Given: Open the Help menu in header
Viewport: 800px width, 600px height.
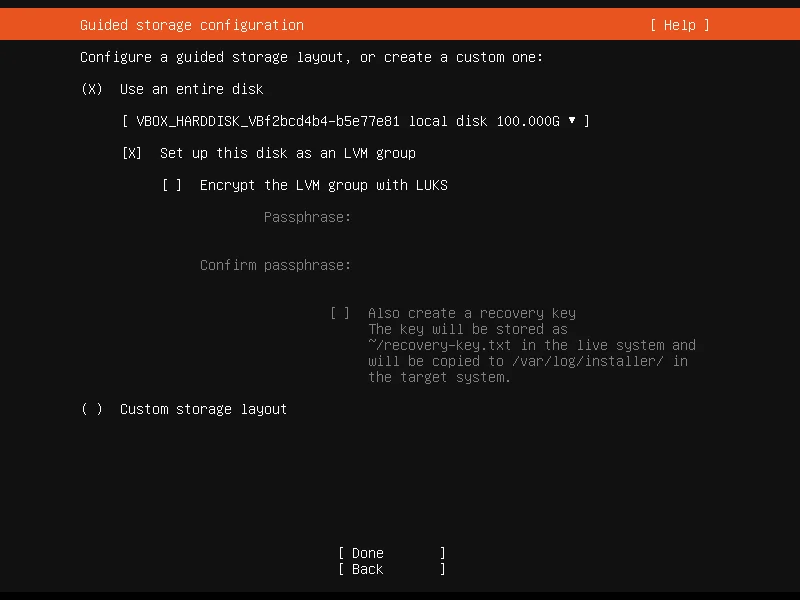Looking at the screenshot, I should 679,25.
